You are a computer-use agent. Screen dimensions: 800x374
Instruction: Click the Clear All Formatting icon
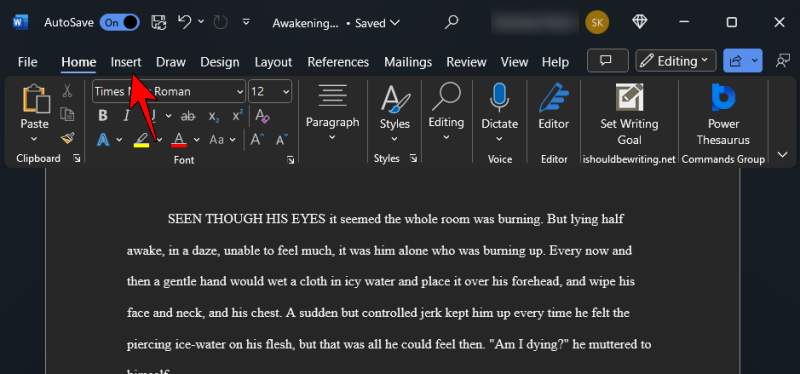(x=262, y=116)
